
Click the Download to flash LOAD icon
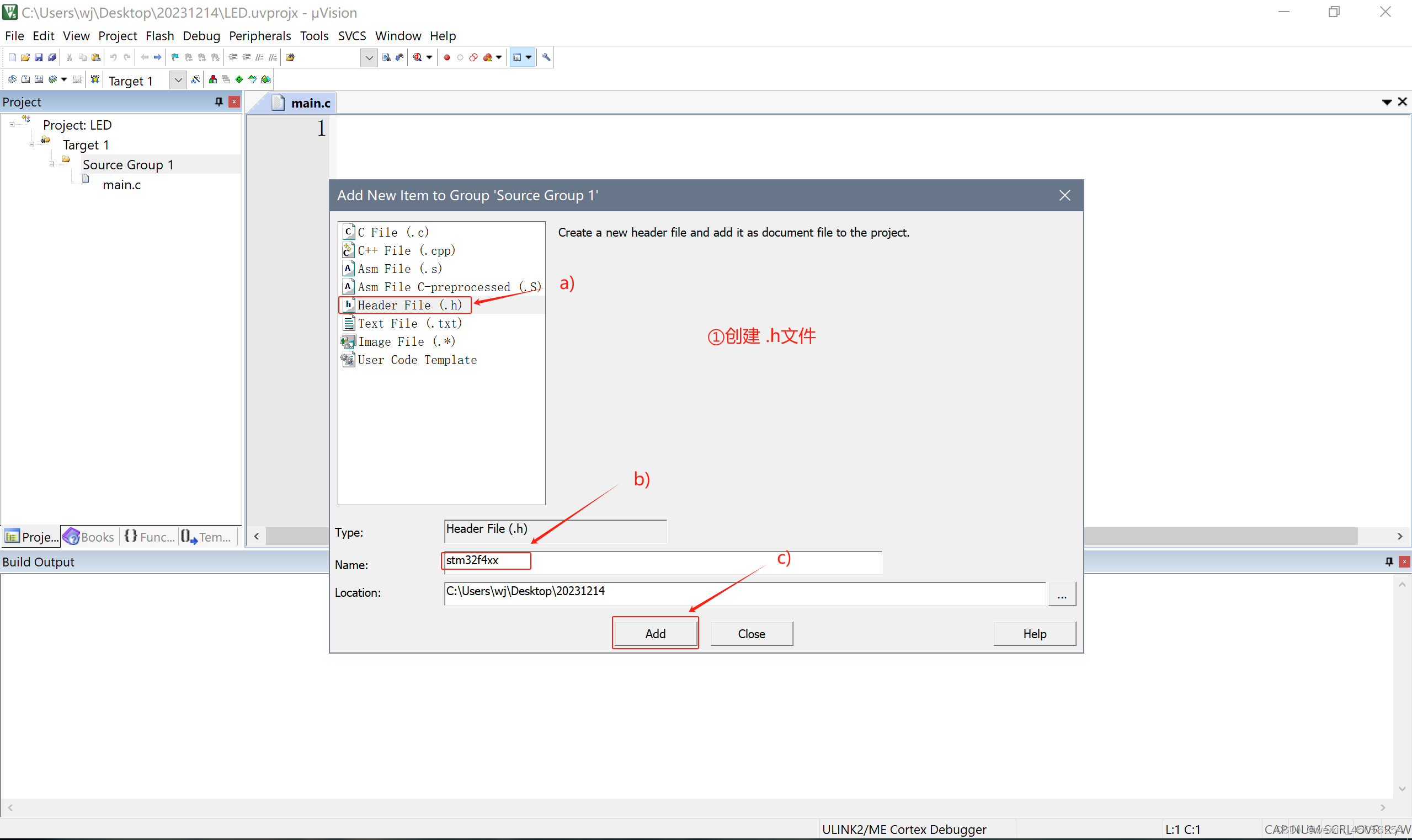(95, 79)
